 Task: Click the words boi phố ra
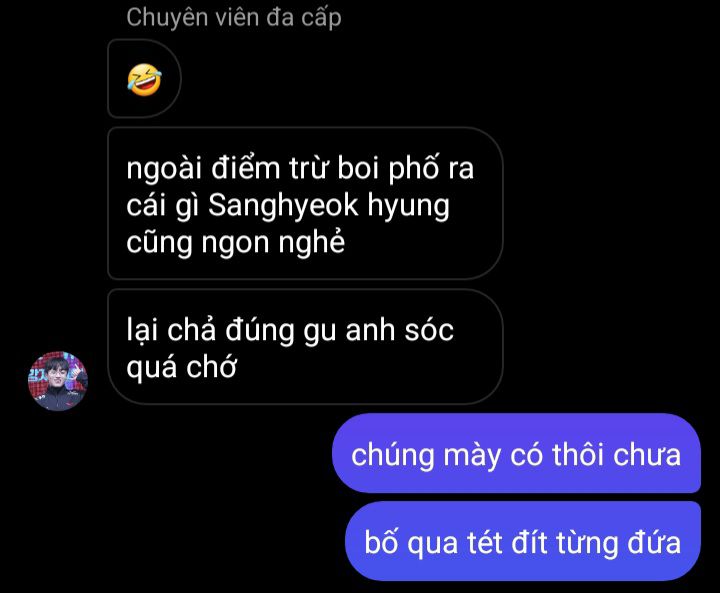pyautogui.click(x=405, y=168)
